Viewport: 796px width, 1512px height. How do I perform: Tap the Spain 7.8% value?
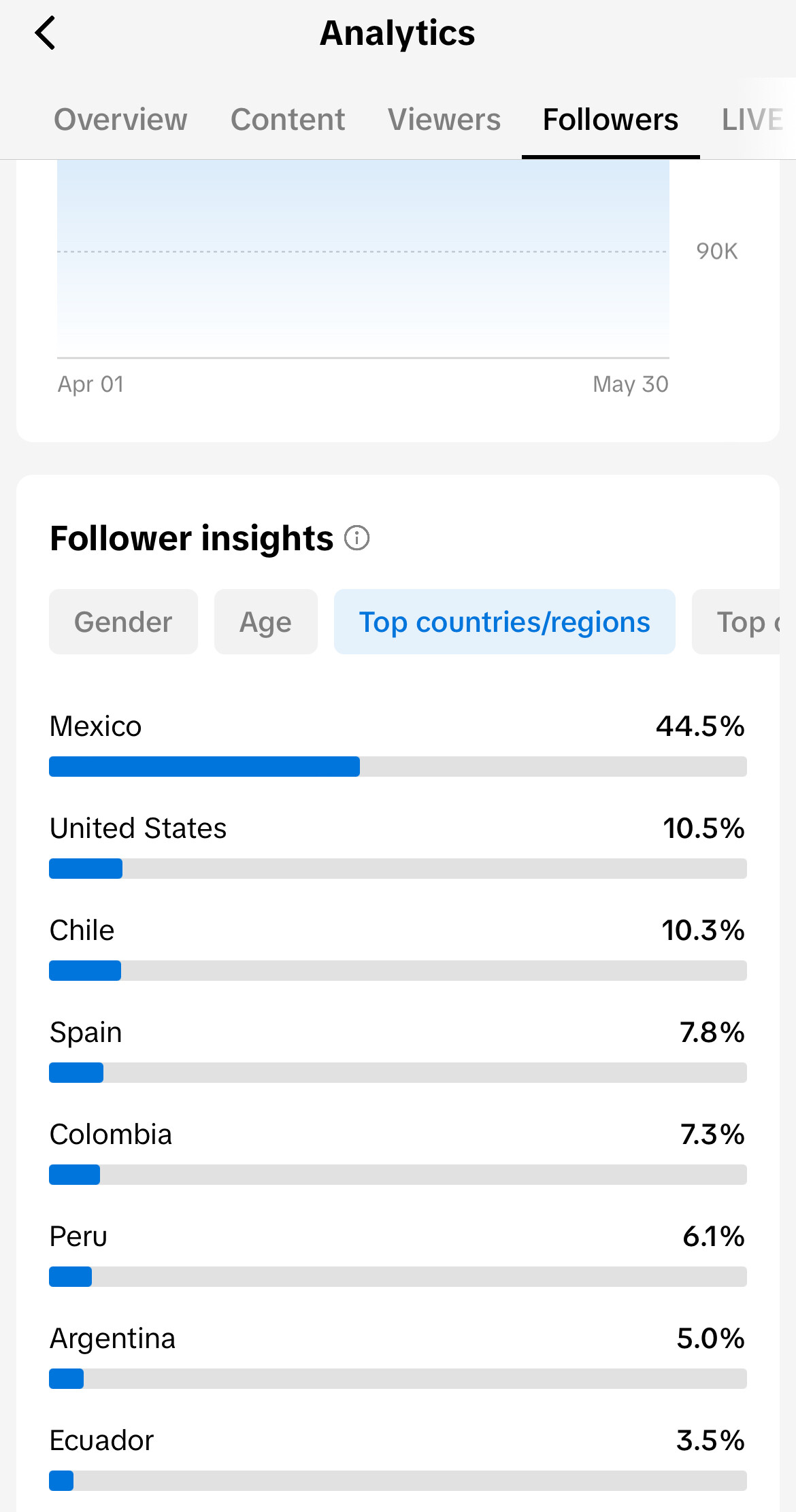[712, 1032]
